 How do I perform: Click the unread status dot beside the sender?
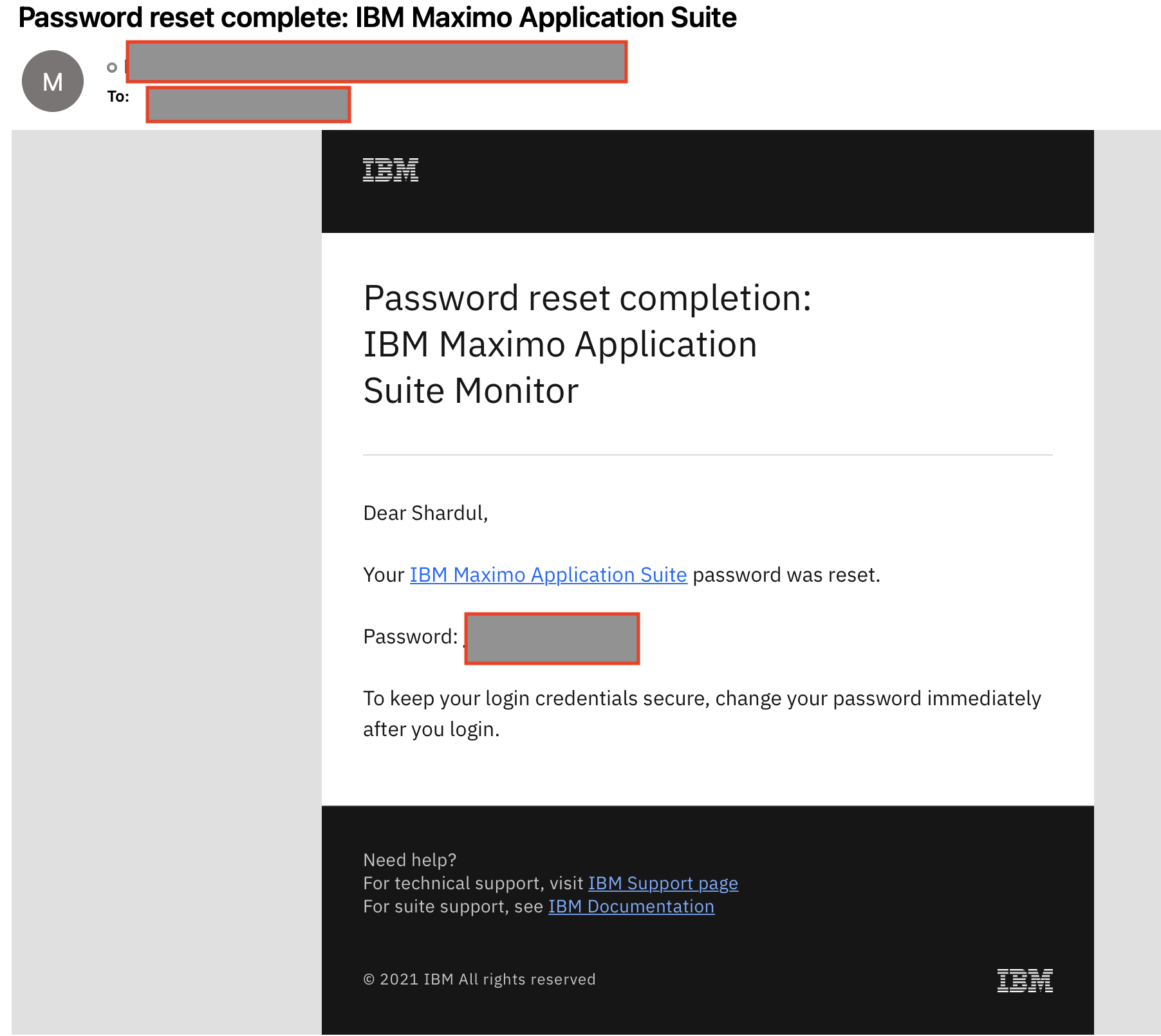click(113, 68)
